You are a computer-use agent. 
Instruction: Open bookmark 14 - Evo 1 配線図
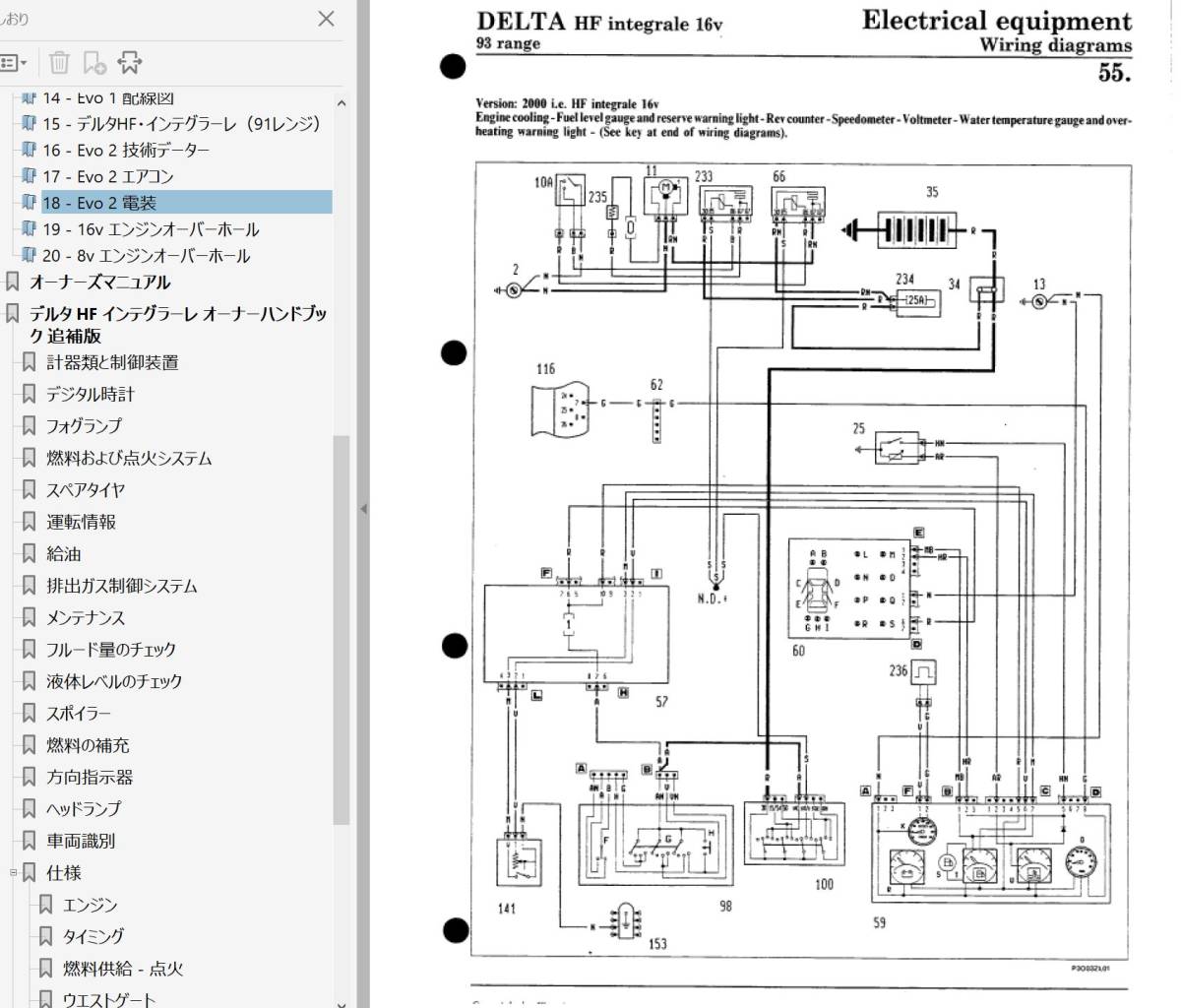[x=108, y=97]
